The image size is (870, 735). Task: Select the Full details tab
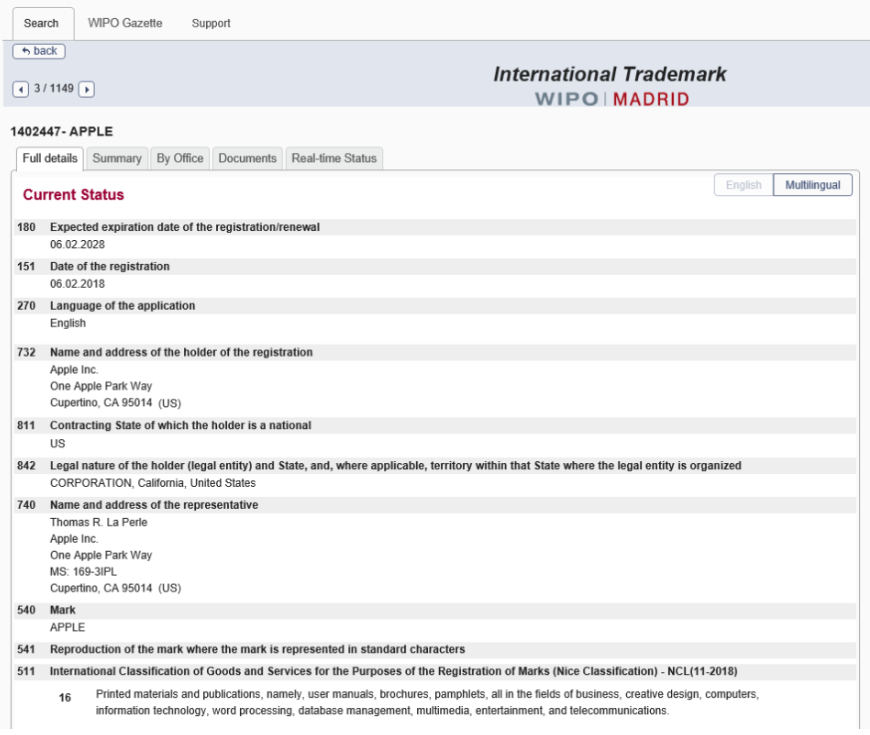pos(50,158)
